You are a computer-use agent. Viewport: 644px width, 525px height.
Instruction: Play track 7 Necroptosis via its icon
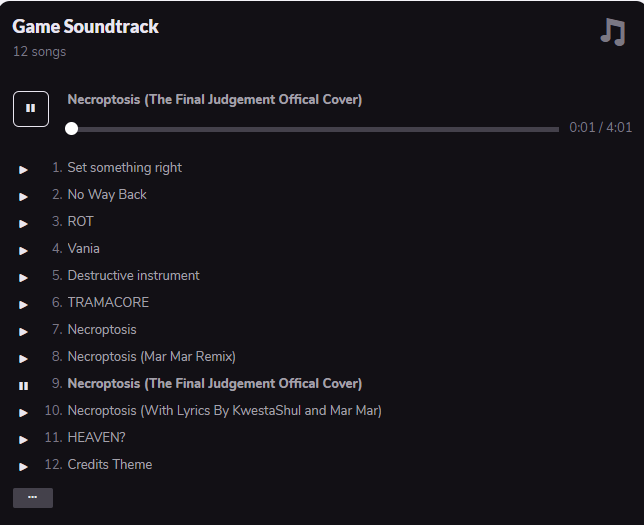click(x=23, y=331)
